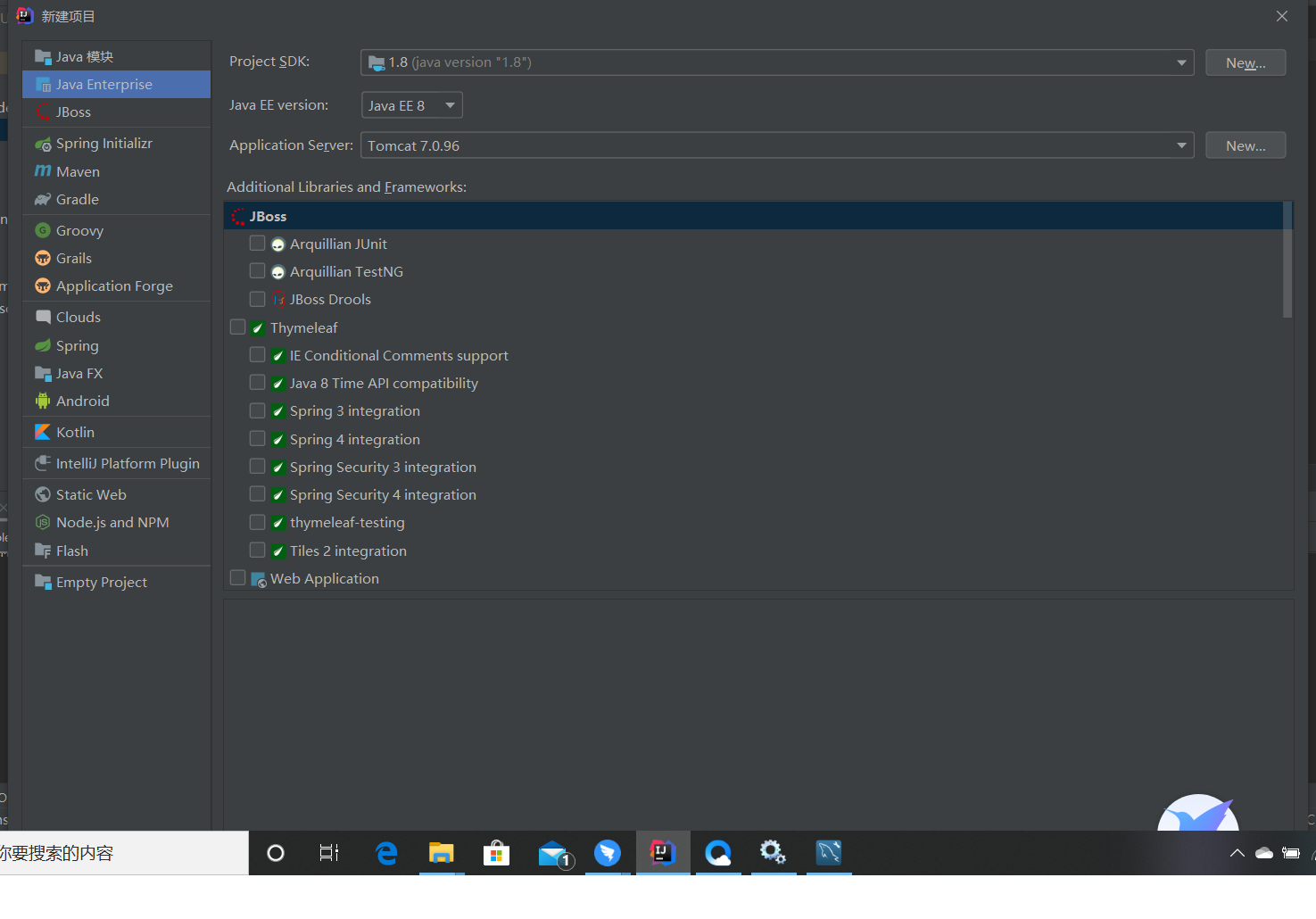Check the Web Application checkbox

(x=238, y=578)
